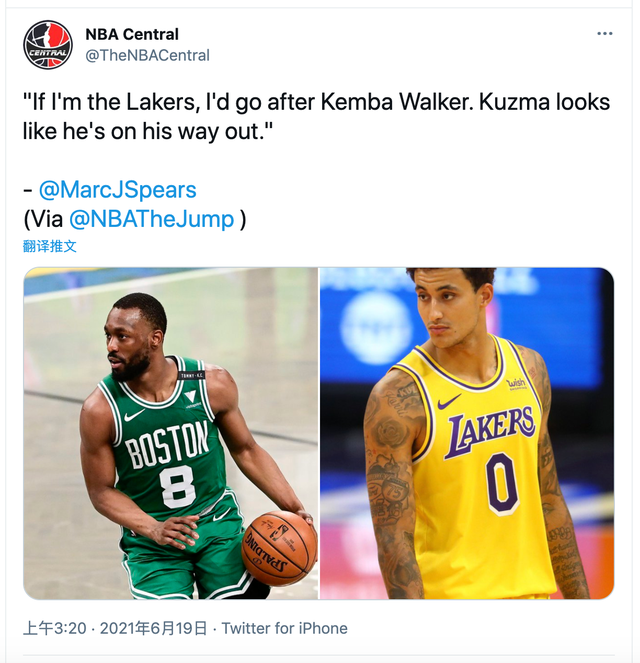The height and width of the screenshot is (663, 640).
Task: Click the Nike swoosh on the Lakers jersey
Action: click(x=449, y=401)
